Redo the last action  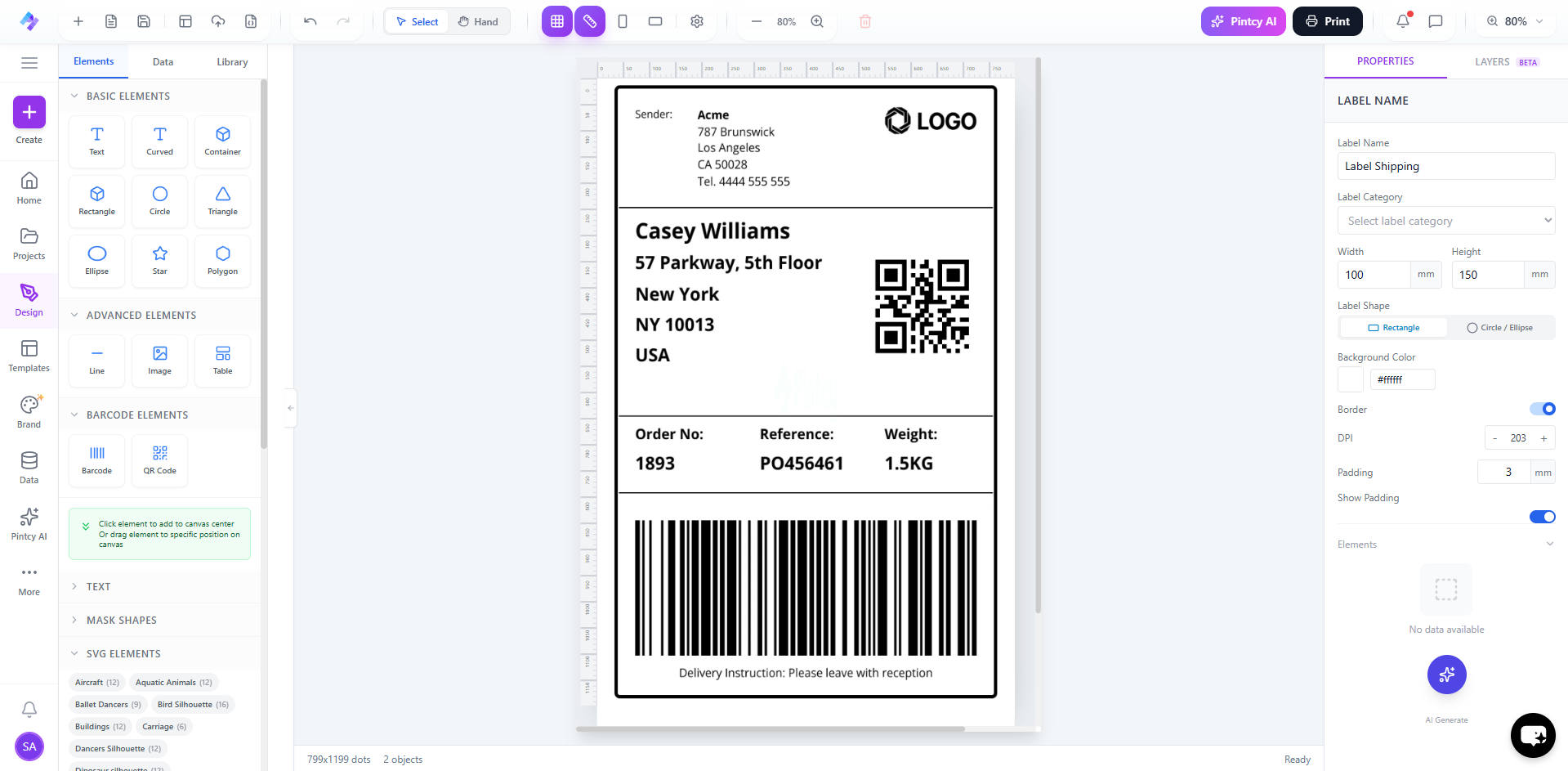point(343,21)
